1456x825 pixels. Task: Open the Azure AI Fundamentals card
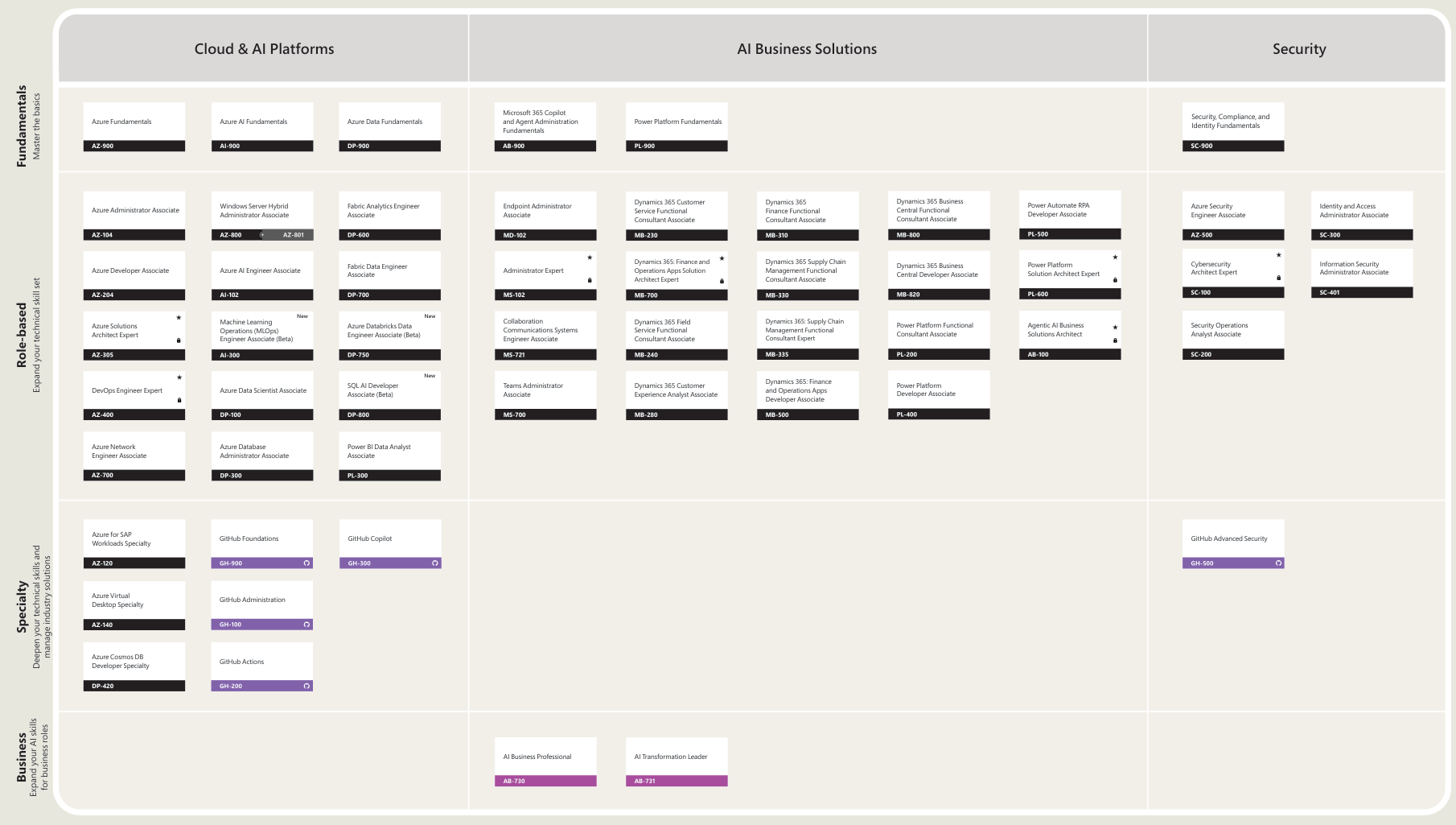tap(262, 126)
